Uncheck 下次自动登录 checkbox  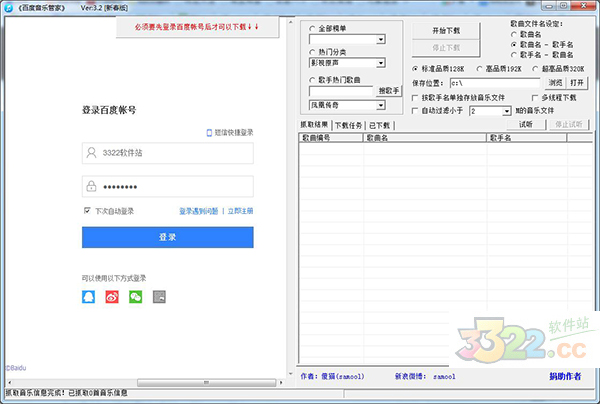coord(87,210)
